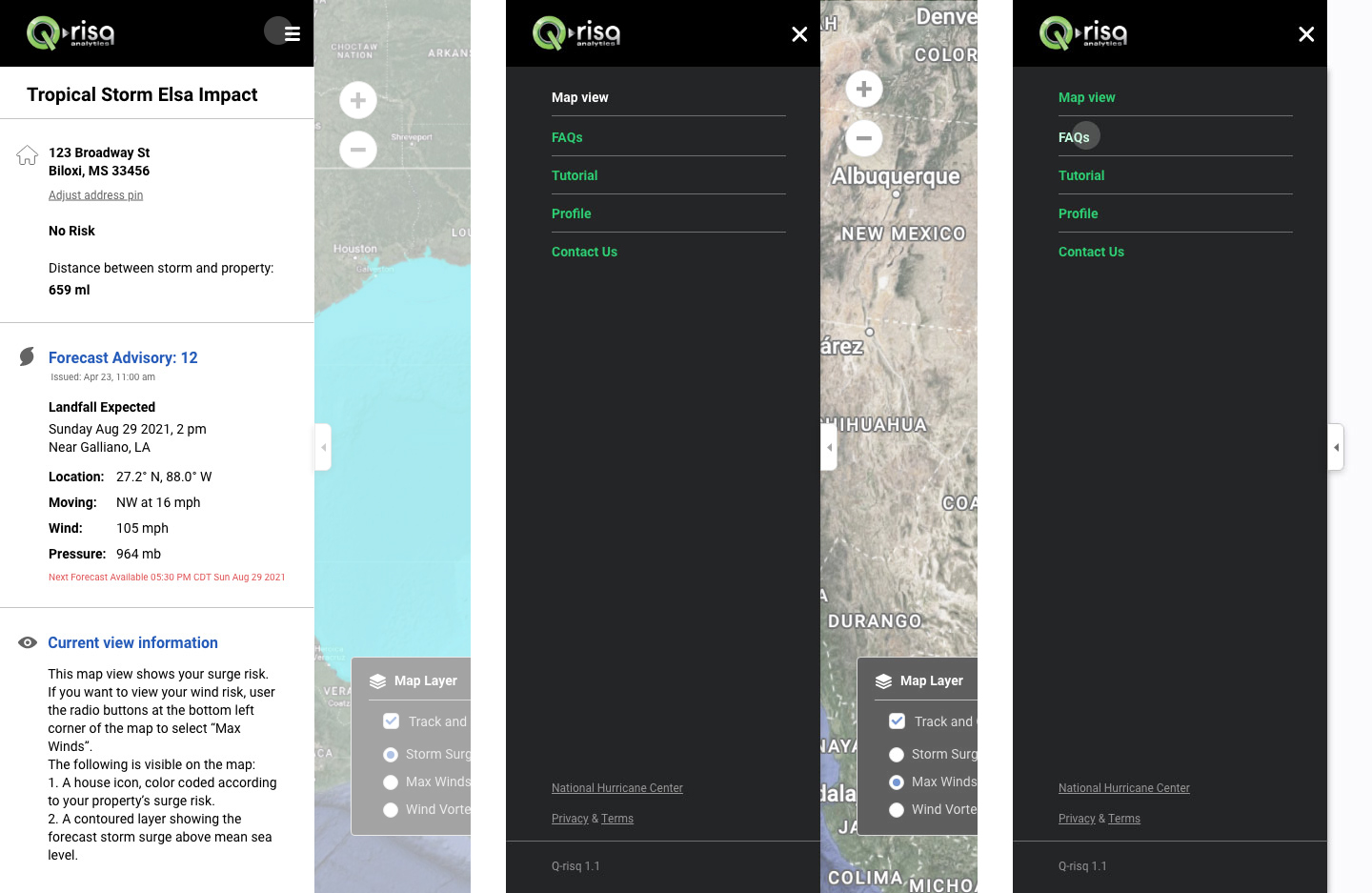
Task: Open Forecast Advisory: 12 heading link
Action: (123, 357)
